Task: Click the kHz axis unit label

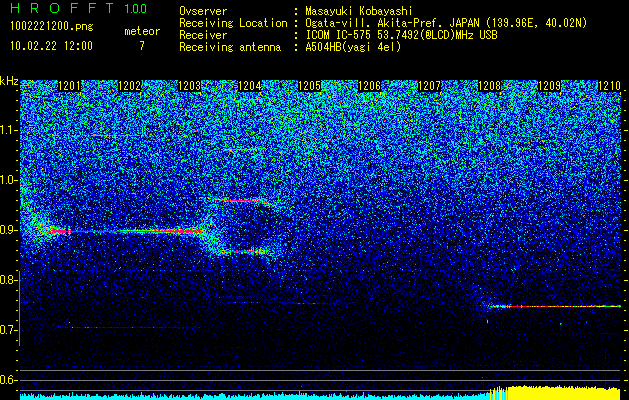Action: [x=9, y=81]
